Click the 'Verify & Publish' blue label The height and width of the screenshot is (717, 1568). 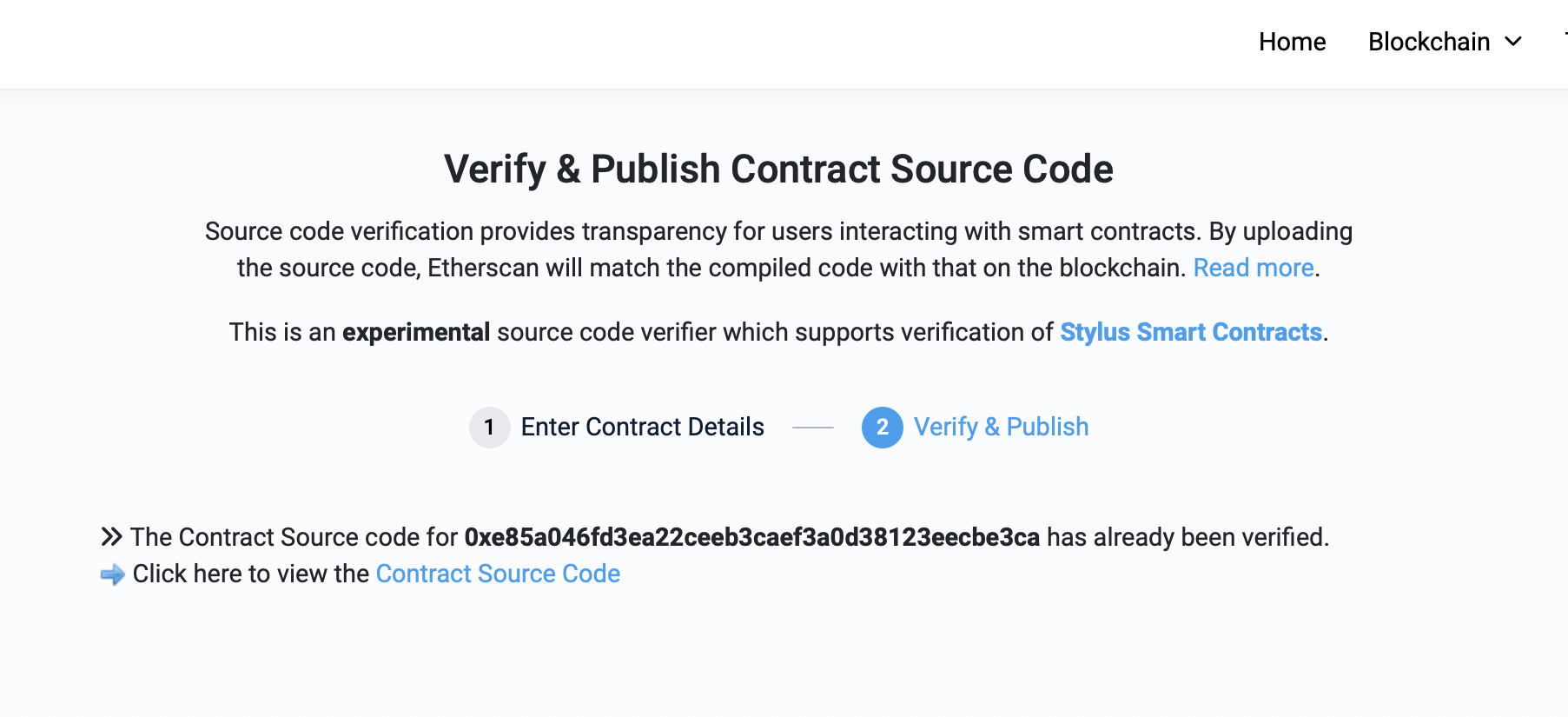[x=1001, y=427]
